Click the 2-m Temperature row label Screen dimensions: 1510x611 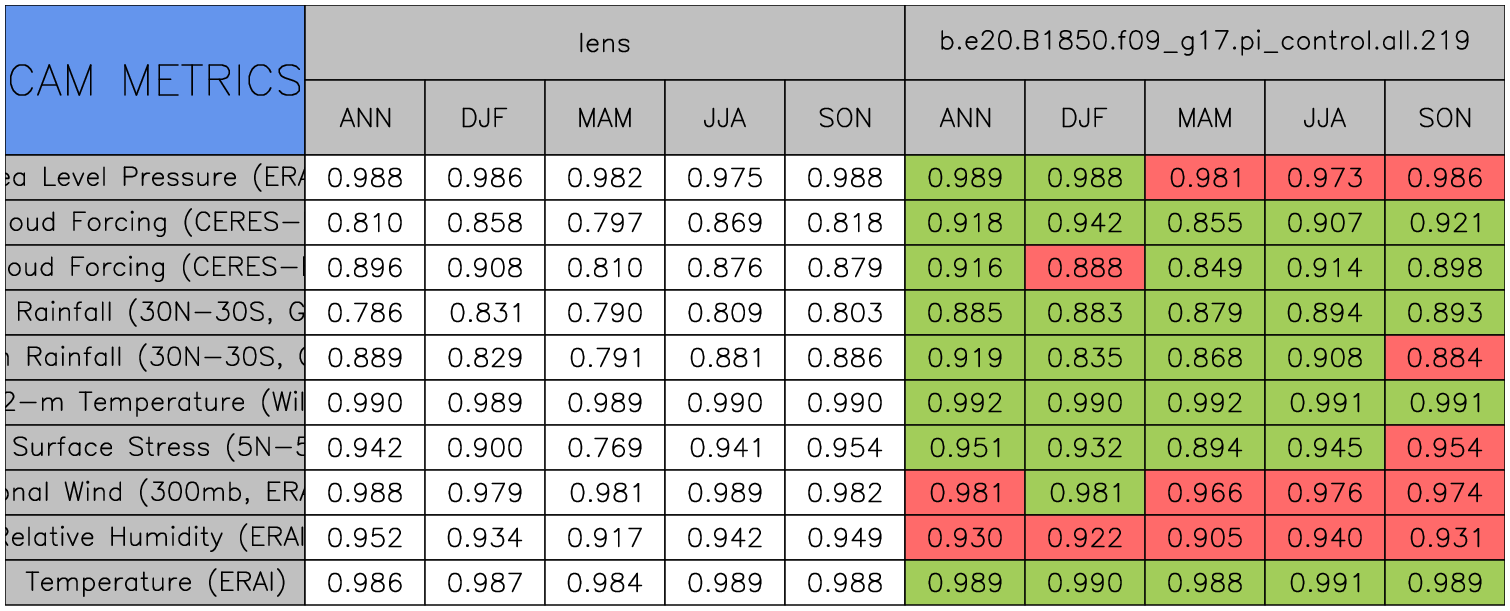coord(155,403)
